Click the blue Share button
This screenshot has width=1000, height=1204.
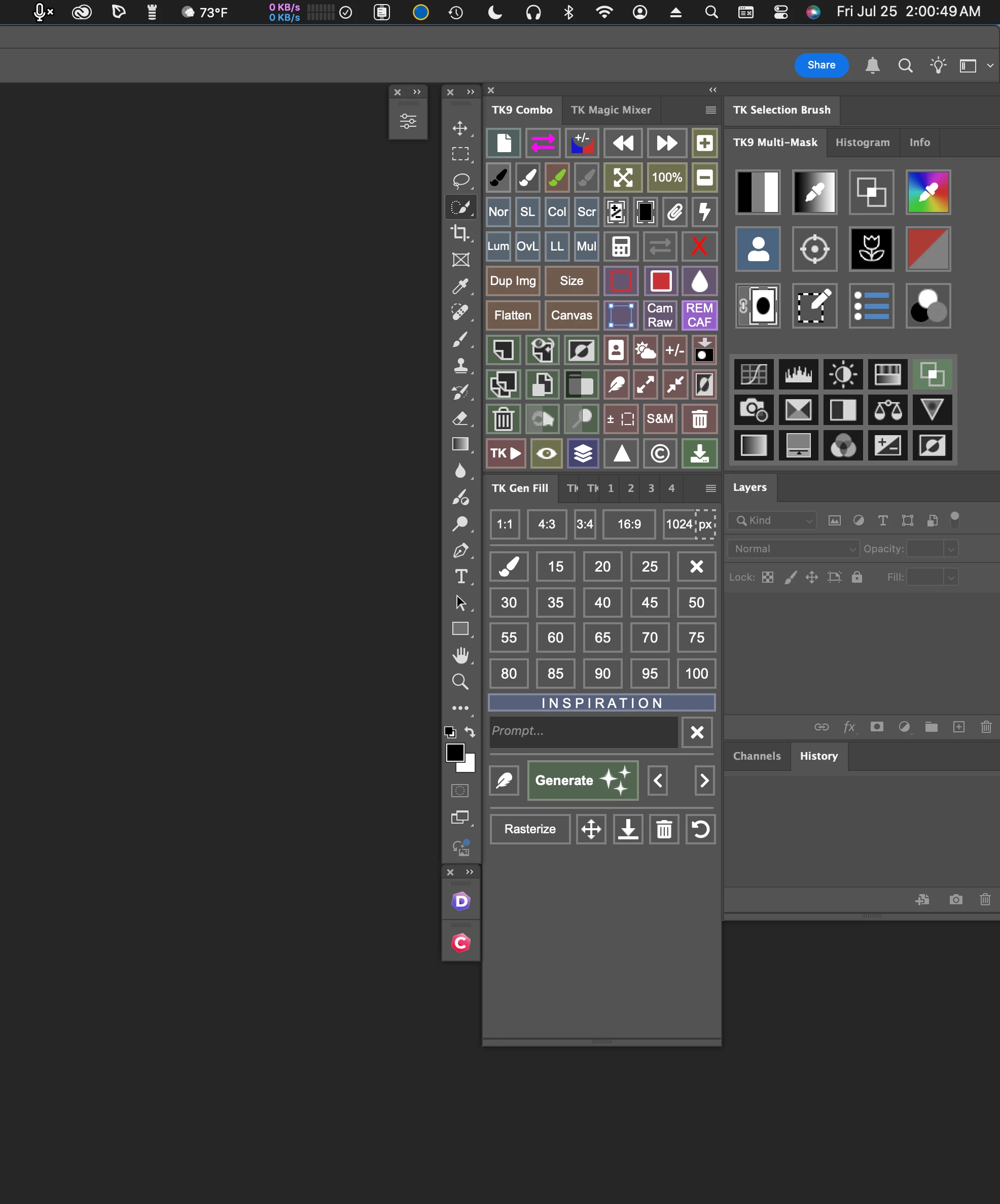[820, 65]
